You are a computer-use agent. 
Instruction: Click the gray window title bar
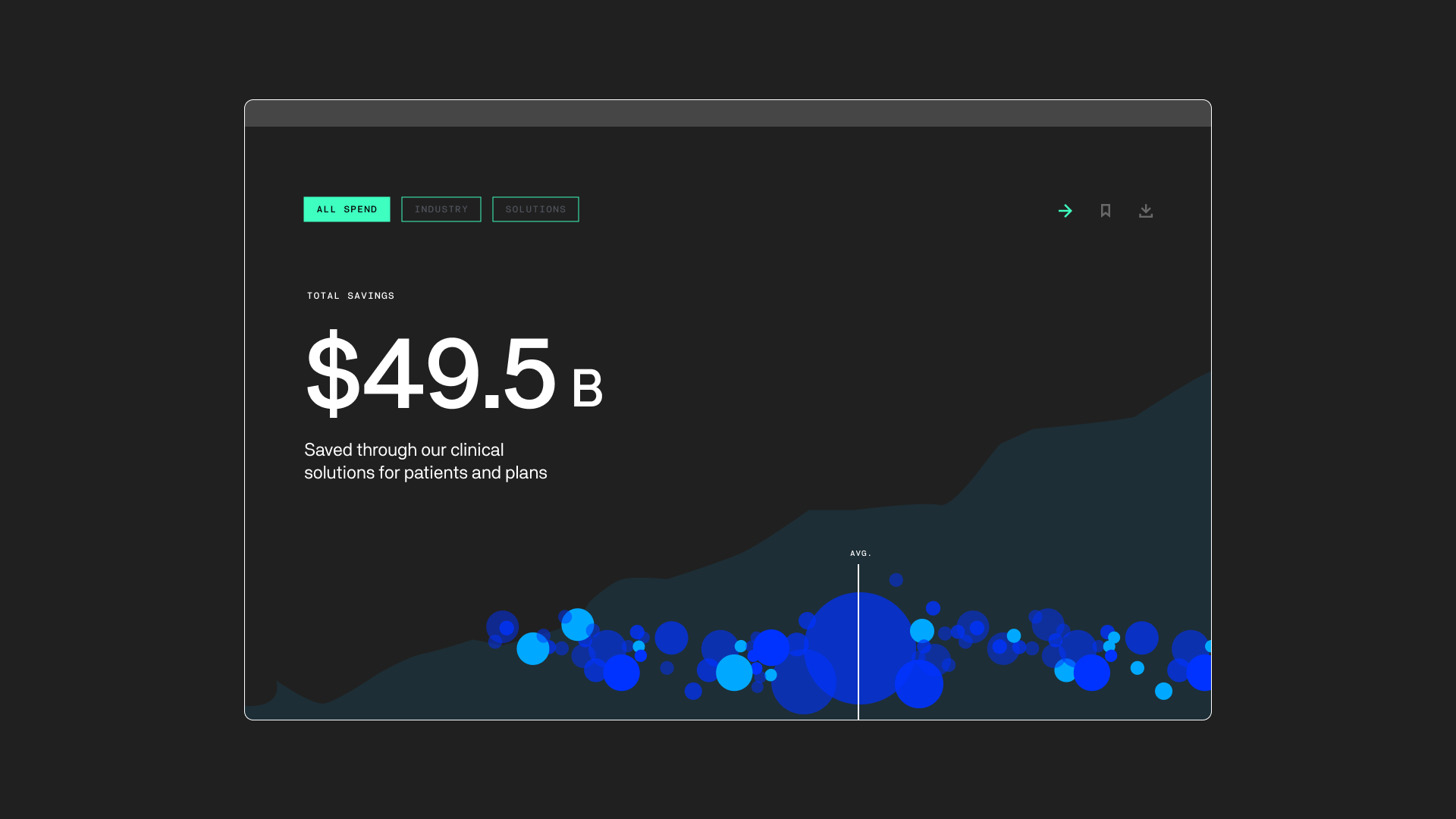tap(728, 113)
